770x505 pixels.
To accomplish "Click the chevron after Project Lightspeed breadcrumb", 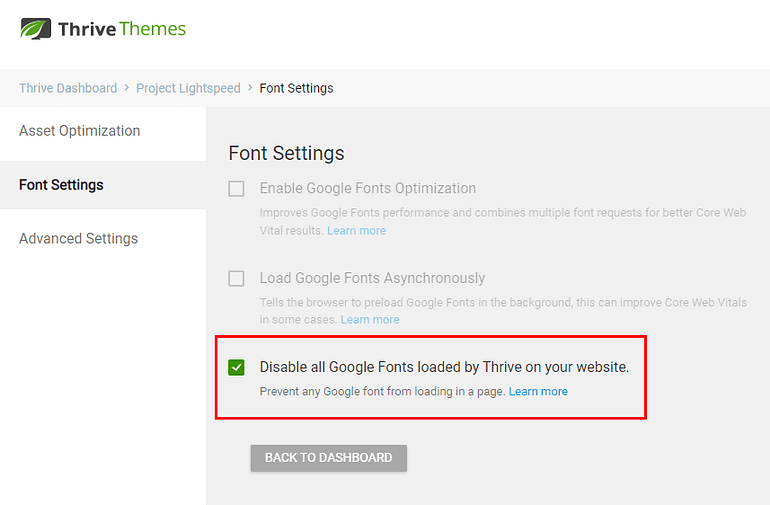I will click(x=250, y=87).
